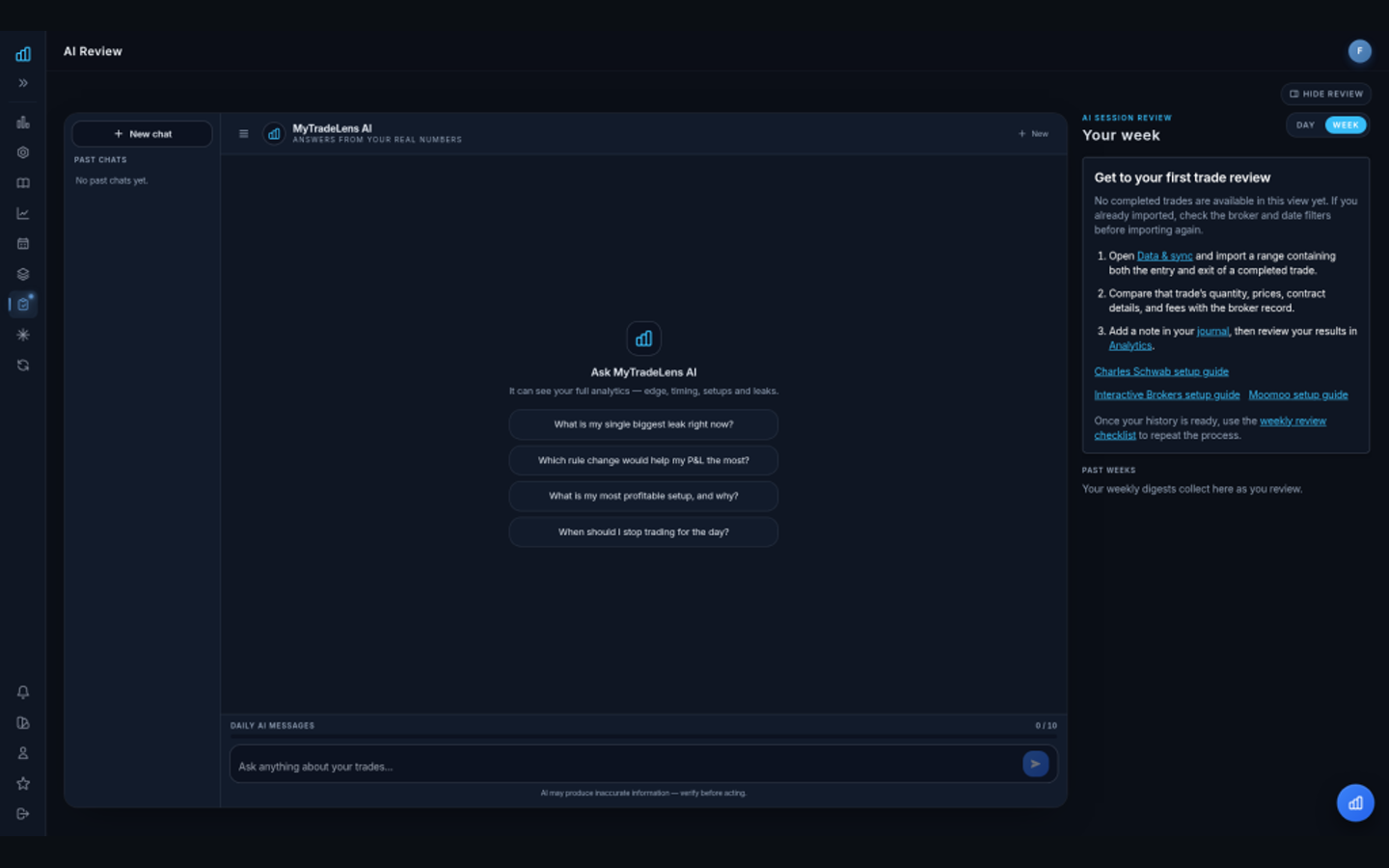
Task: Follow the journal link
Action: coord(1212,331)
